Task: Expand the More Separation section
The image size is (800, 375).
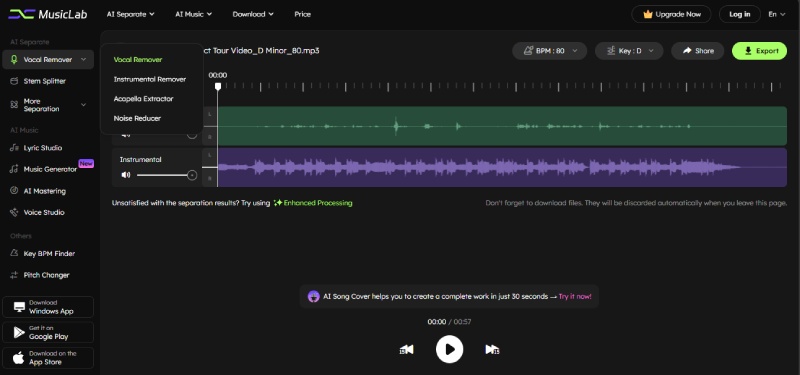Action: pyautogui.click(x=48, y=105)
